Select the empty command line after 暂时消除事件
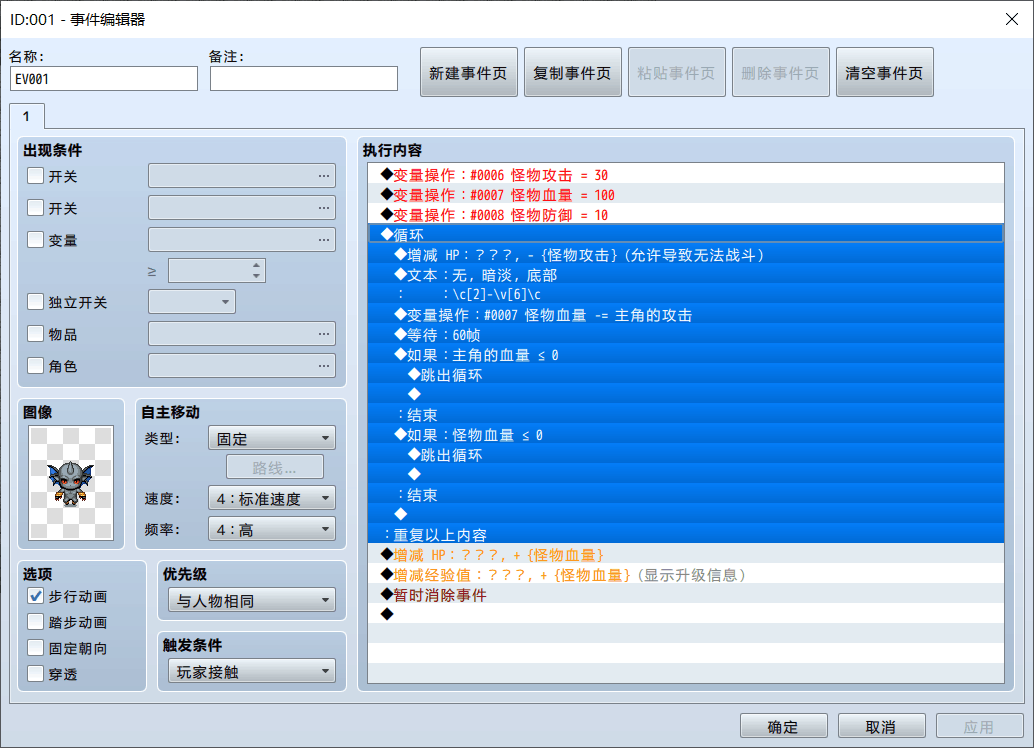Screen dimensions: 1034x748 [686, 614]
